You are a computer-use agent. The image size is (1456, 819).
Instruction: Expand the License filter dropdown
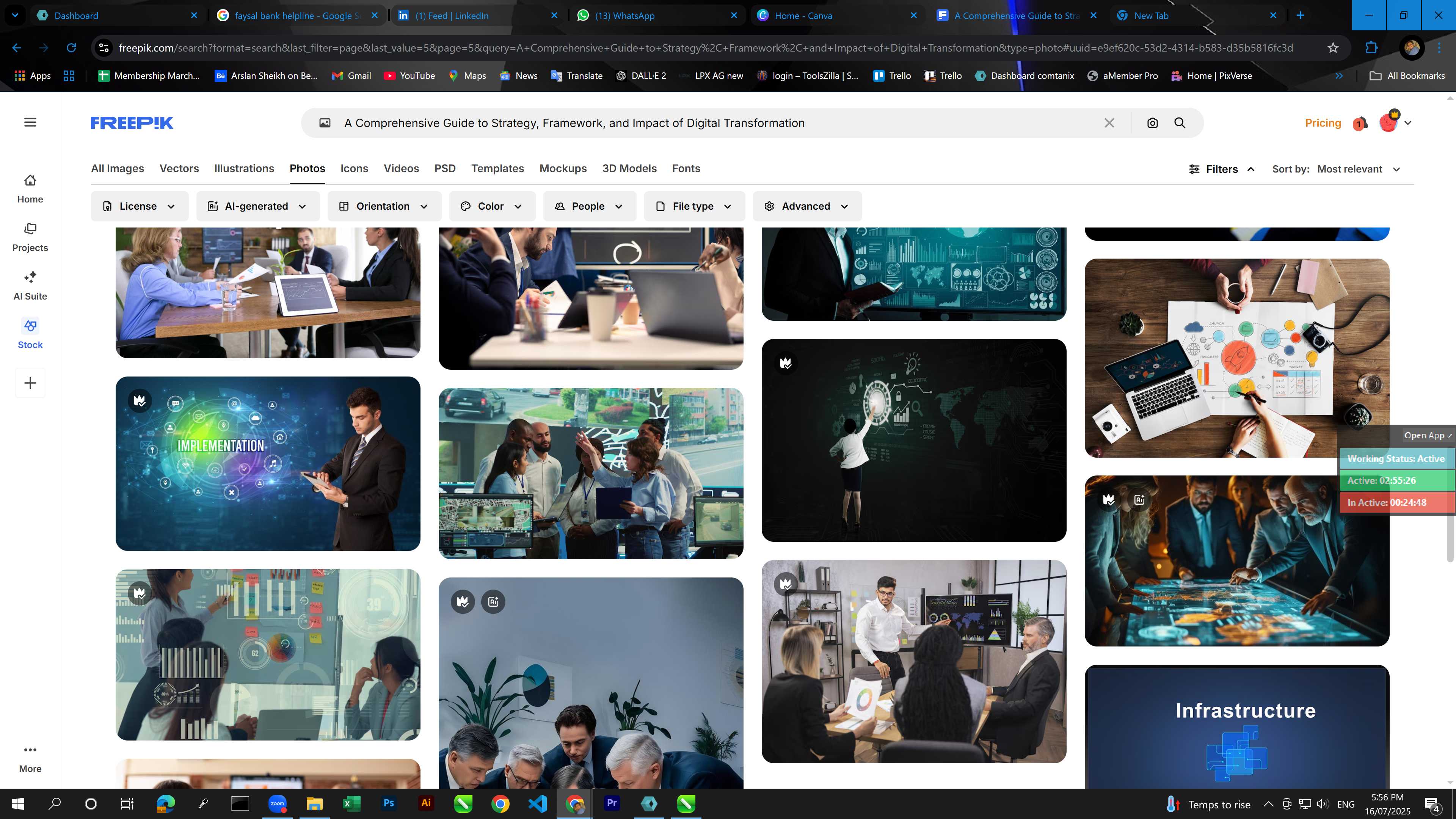140,206
